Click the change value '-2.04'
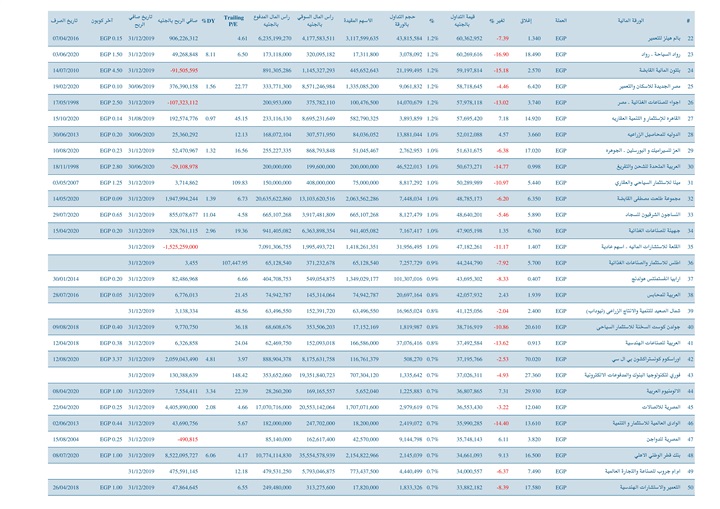This screenshot has width=720, height=509. point(502,312)
